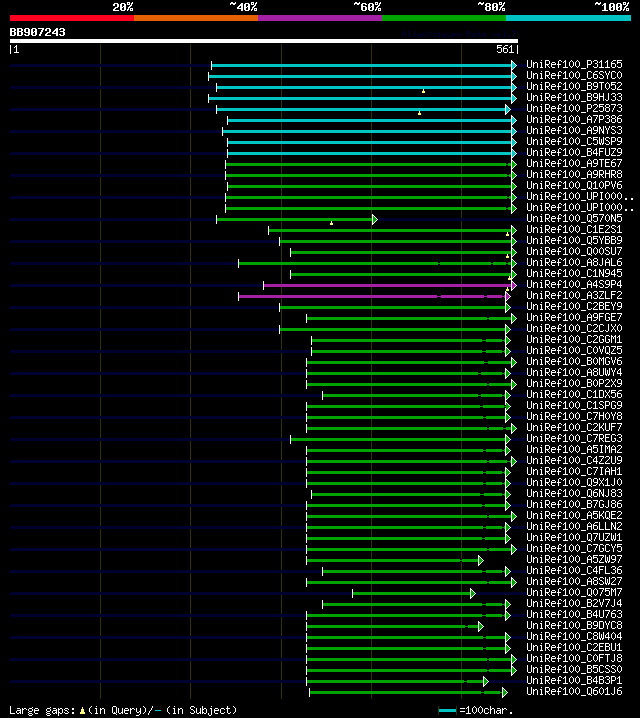Select the UniRef100_A9FGE7 label

tap(574, 317)
